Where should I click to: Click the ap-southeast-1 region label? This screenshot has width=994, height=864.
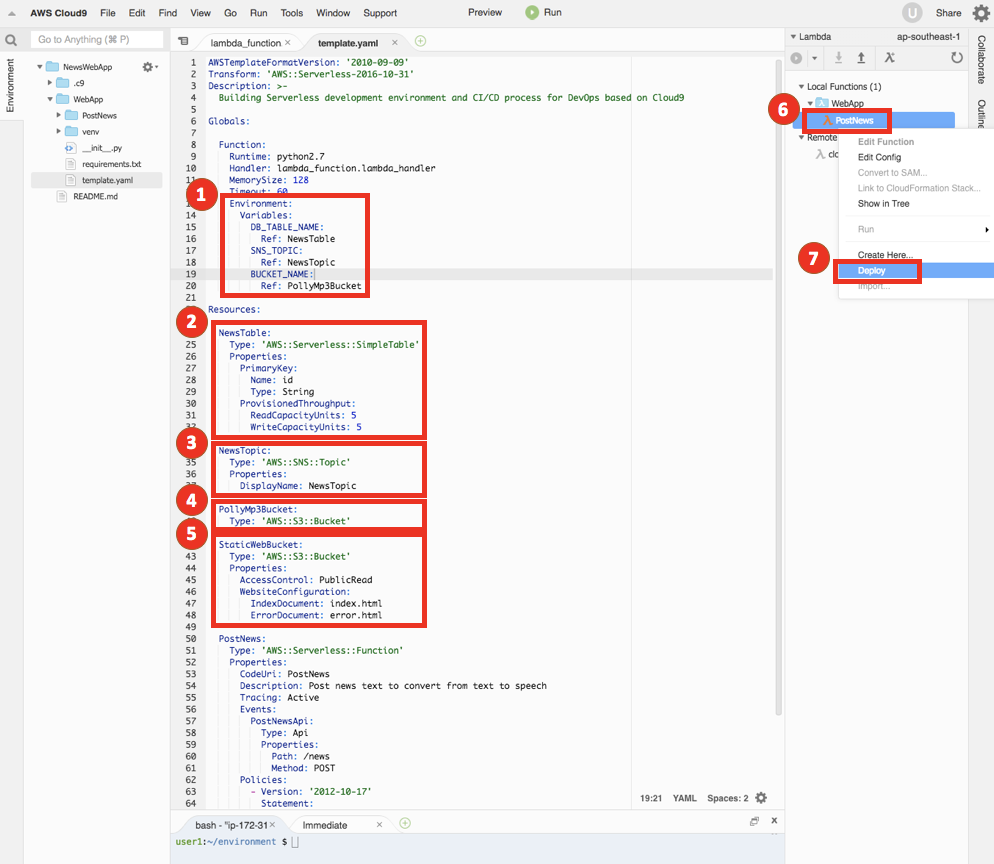(x=928, y=37)
